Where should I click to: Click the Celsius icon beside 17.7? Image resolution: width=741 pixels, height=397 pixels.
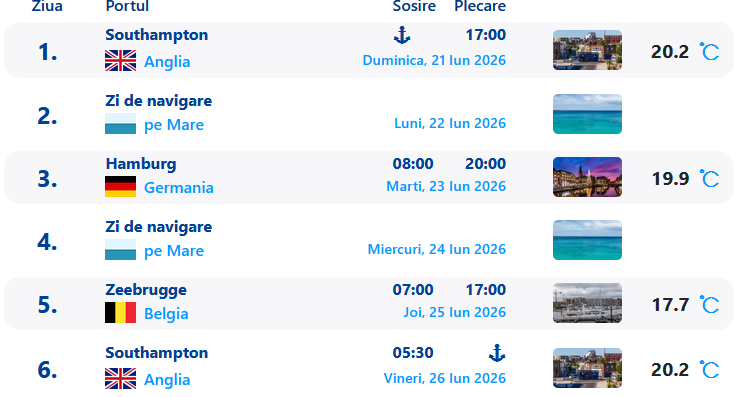709,304
